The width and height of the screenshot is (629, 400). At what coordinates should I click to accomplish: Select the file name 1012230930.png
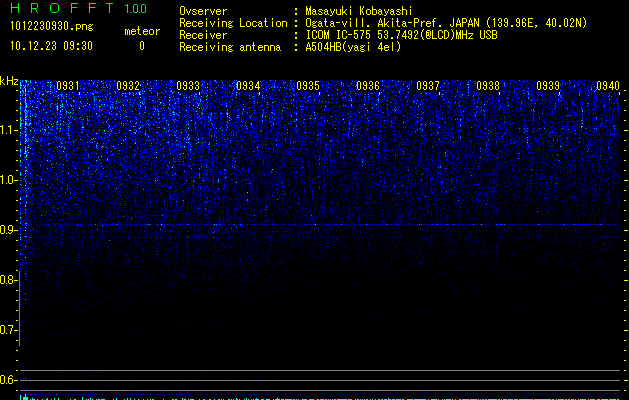pyautogui.click(x=51, y=26)
